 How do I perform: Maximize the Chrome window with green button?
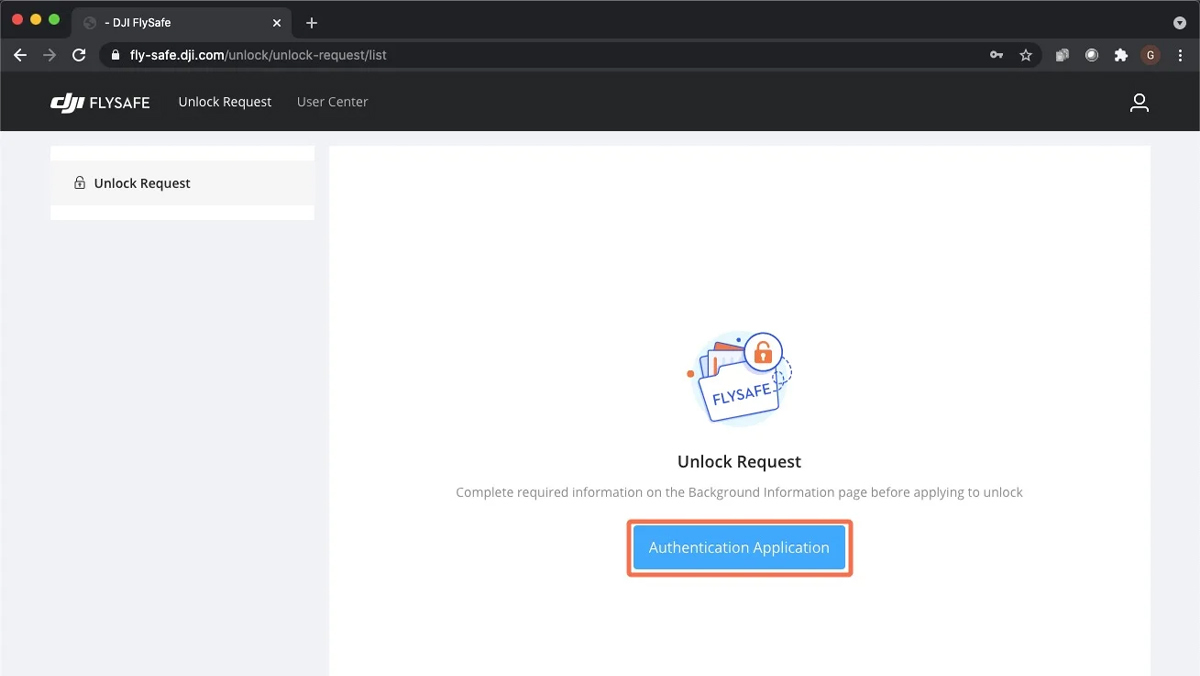55,20
